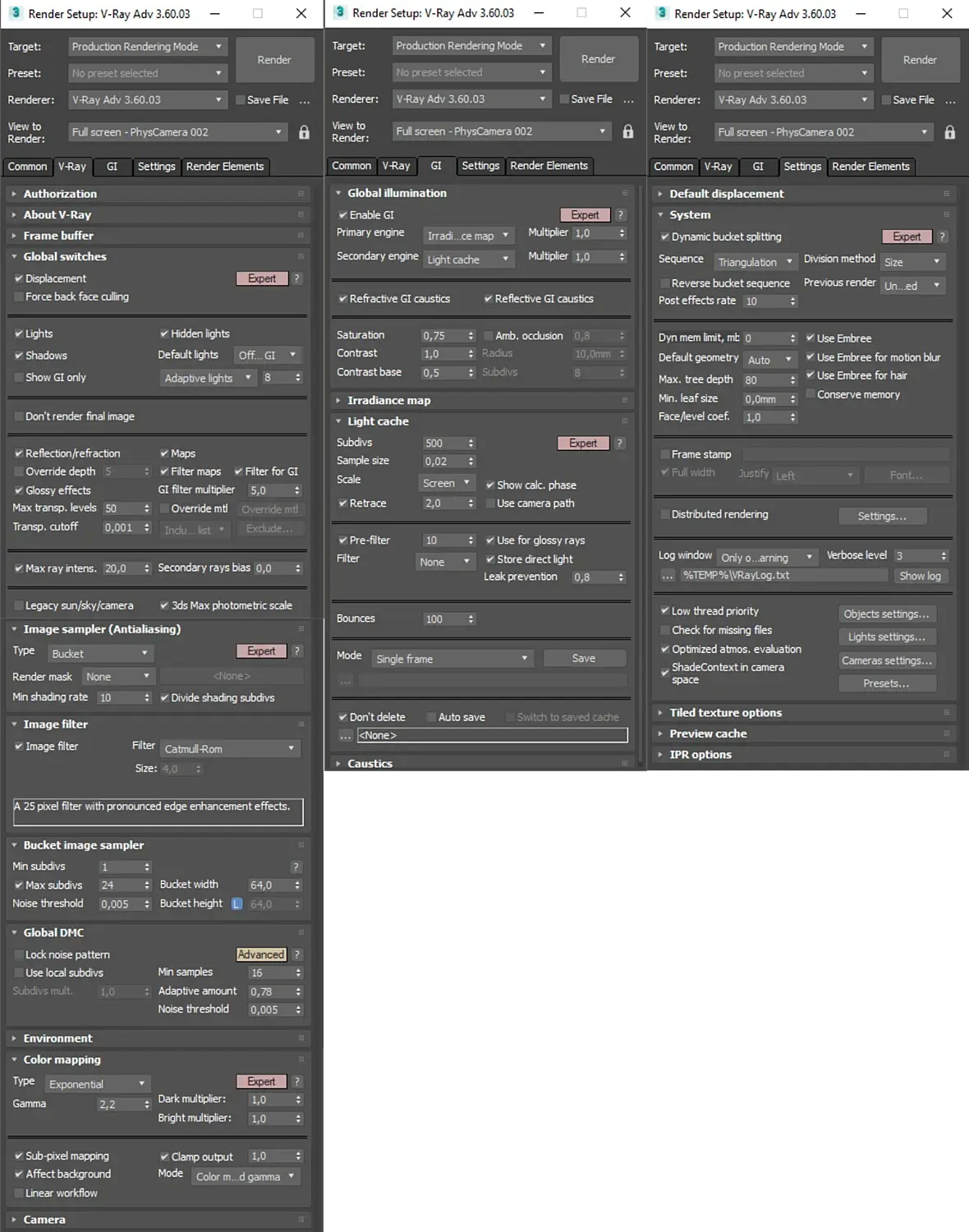Open Render Elements tab in right window
The image size is (969, 1232).
tap(870, 167)
